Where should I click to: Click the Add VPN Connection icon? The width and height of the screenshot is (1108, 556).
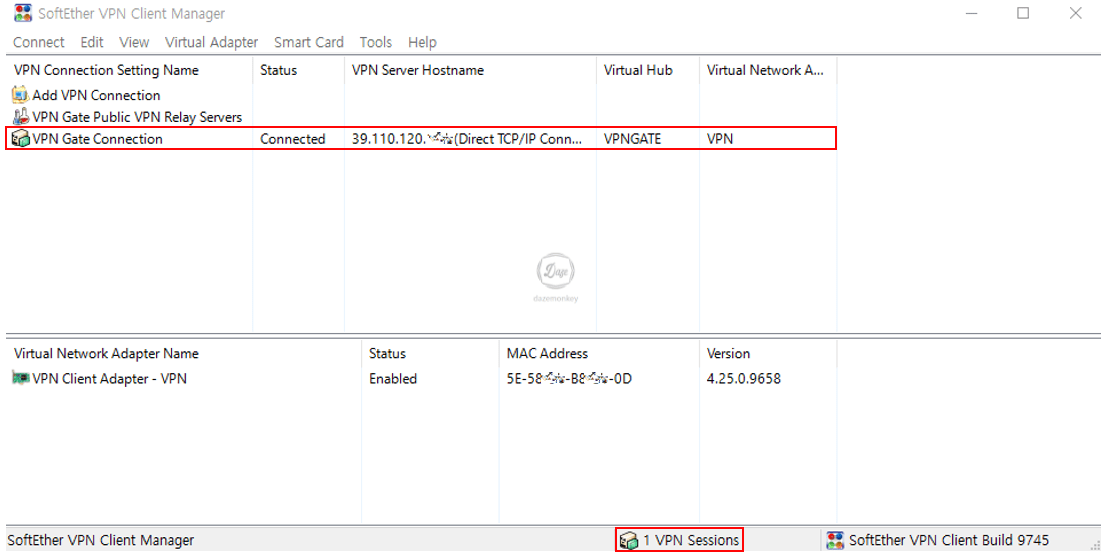[x=20, y=95]
